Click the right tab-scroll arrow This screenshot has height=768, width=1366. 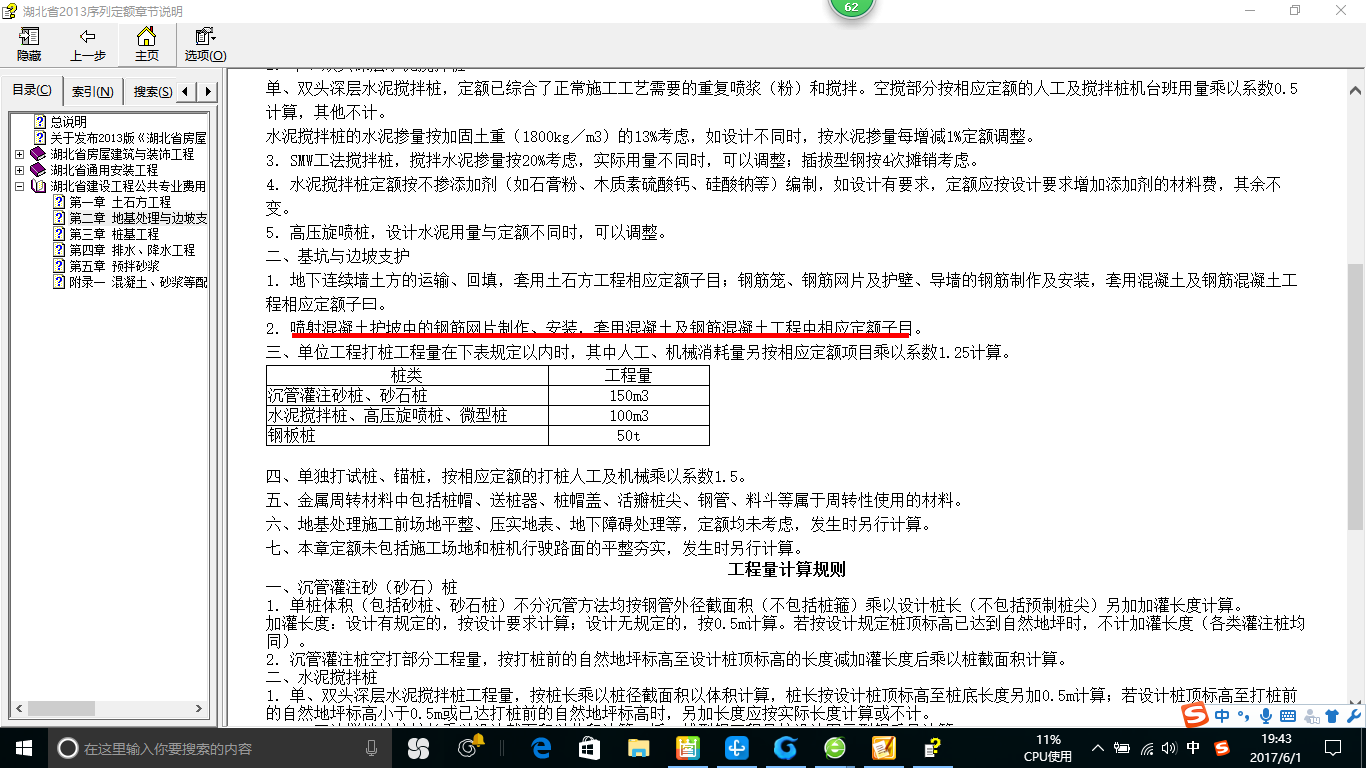tap(208, 91)
